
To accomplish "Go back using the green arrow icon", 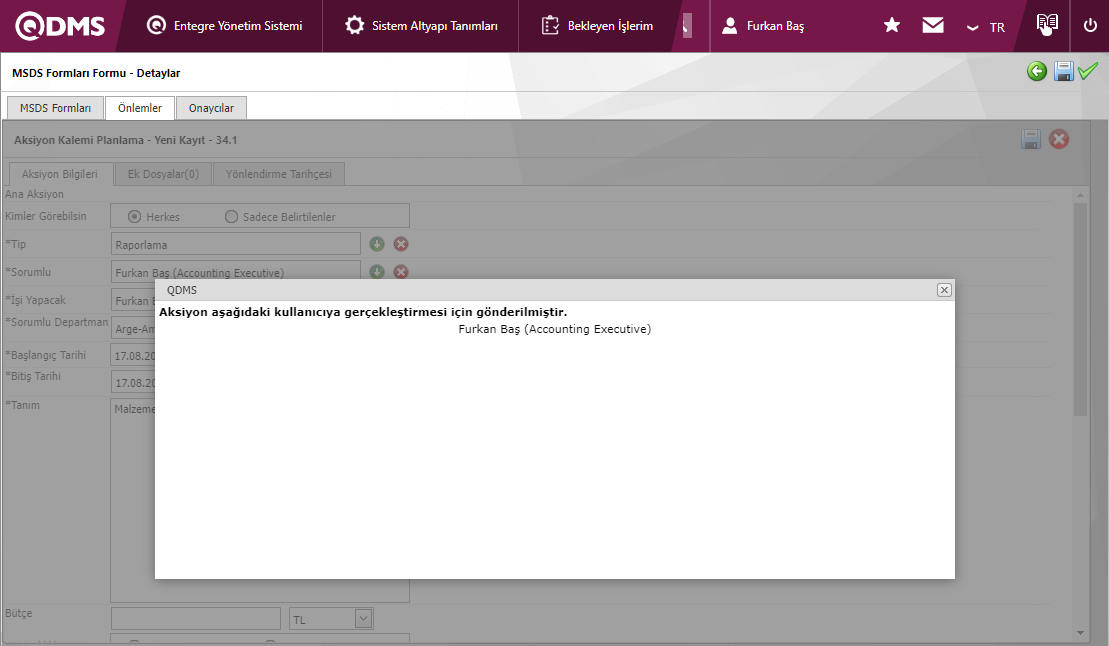I will [1037, 71].
